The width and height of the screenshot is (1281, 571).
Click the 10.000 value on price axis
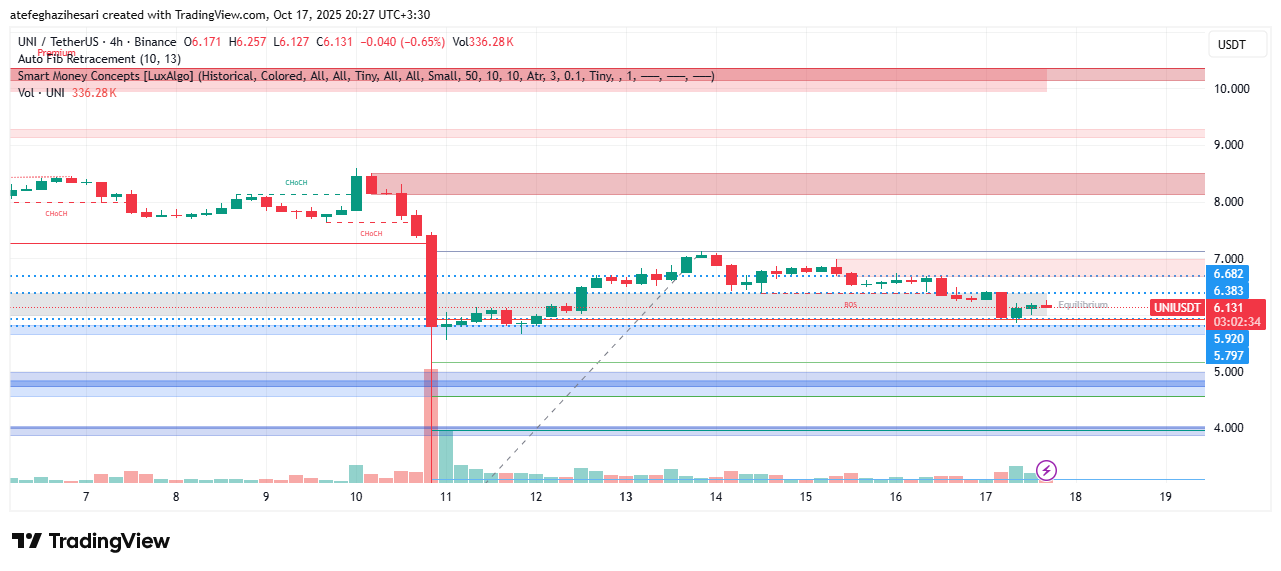[x=1231, y=88]
